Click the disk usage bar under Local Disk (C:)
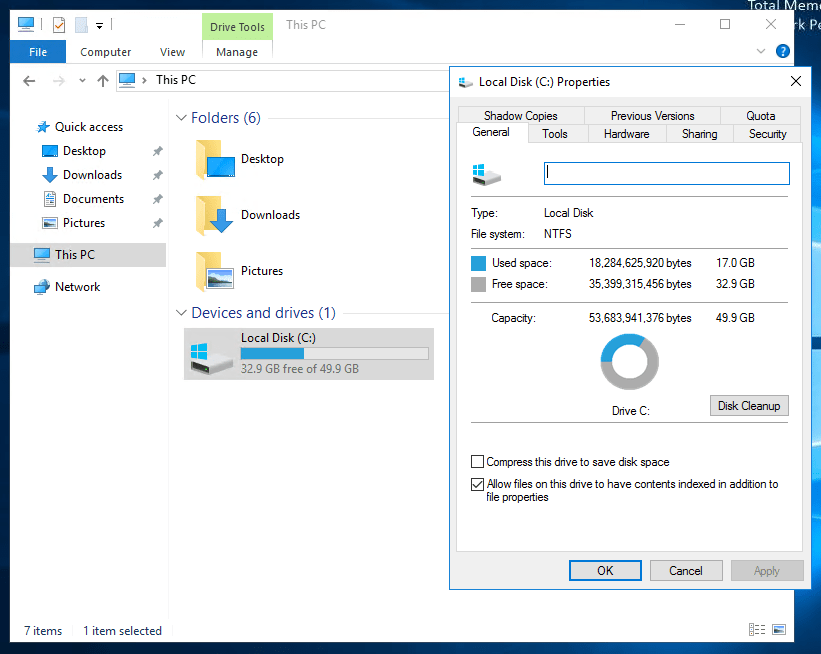This screenshot has height=654, width=821. point(335,355)
